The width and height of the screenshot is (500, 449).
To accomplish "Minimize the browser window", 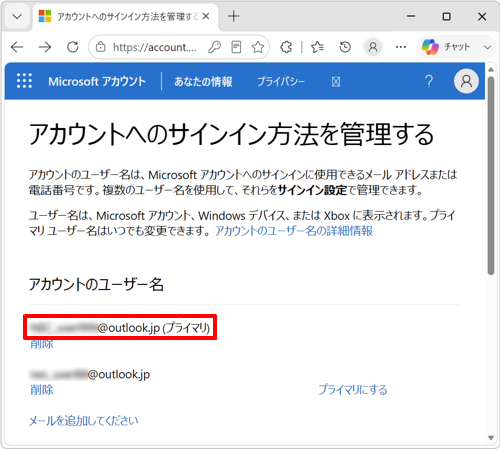I will (x=411, y=16).
